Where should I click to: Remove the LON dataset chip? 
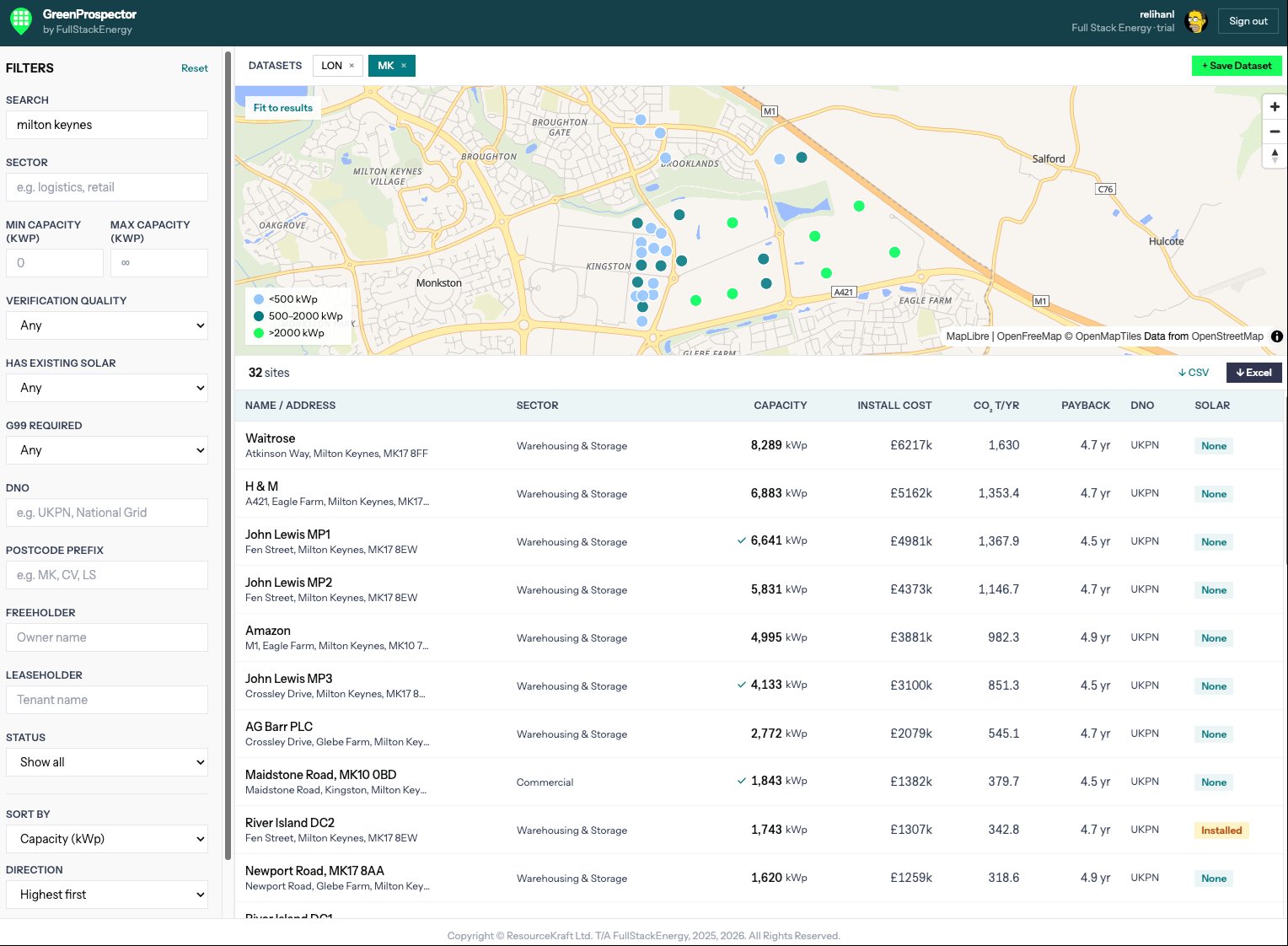click(352, 66)
